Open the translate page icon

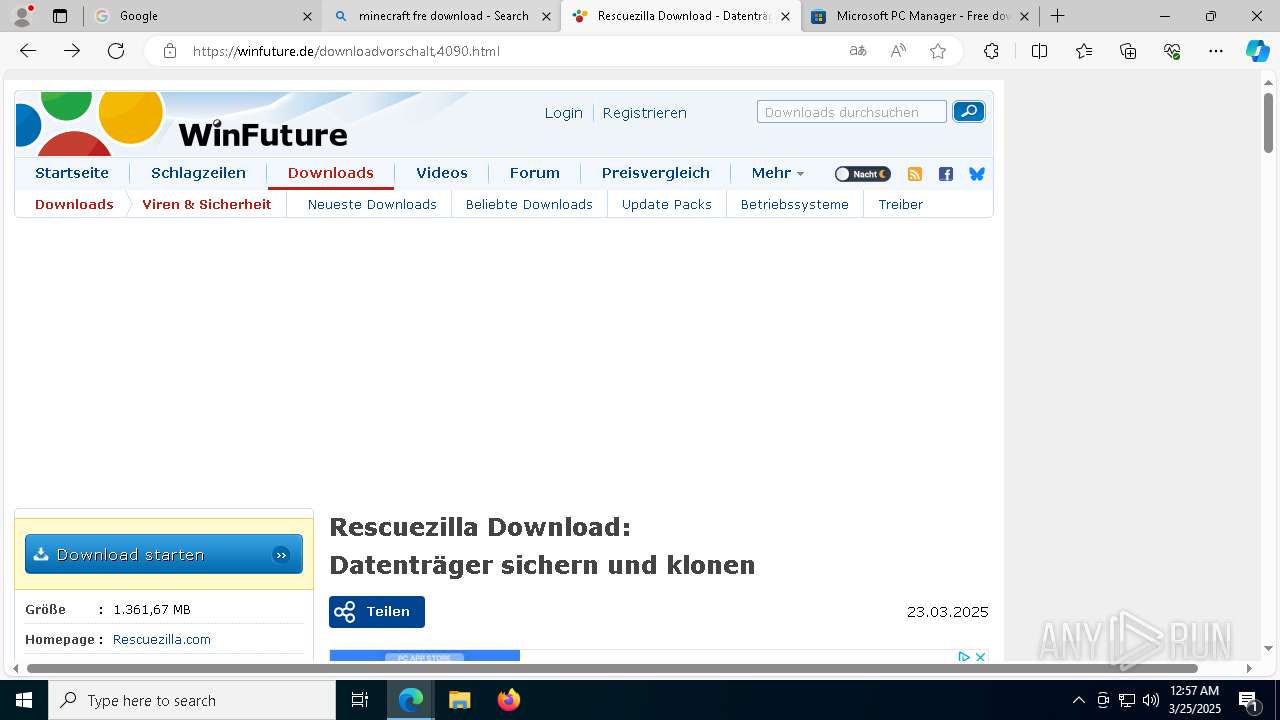858,51
